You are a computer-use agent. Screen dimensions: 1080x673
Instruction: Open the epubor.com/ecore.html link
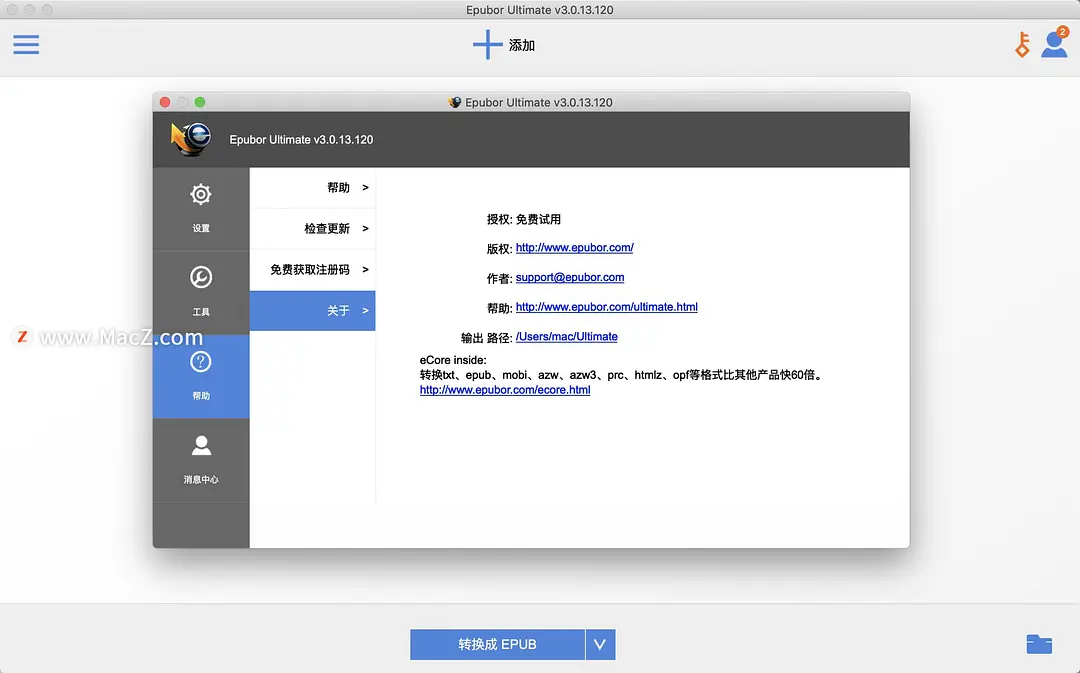click(505, 390)
